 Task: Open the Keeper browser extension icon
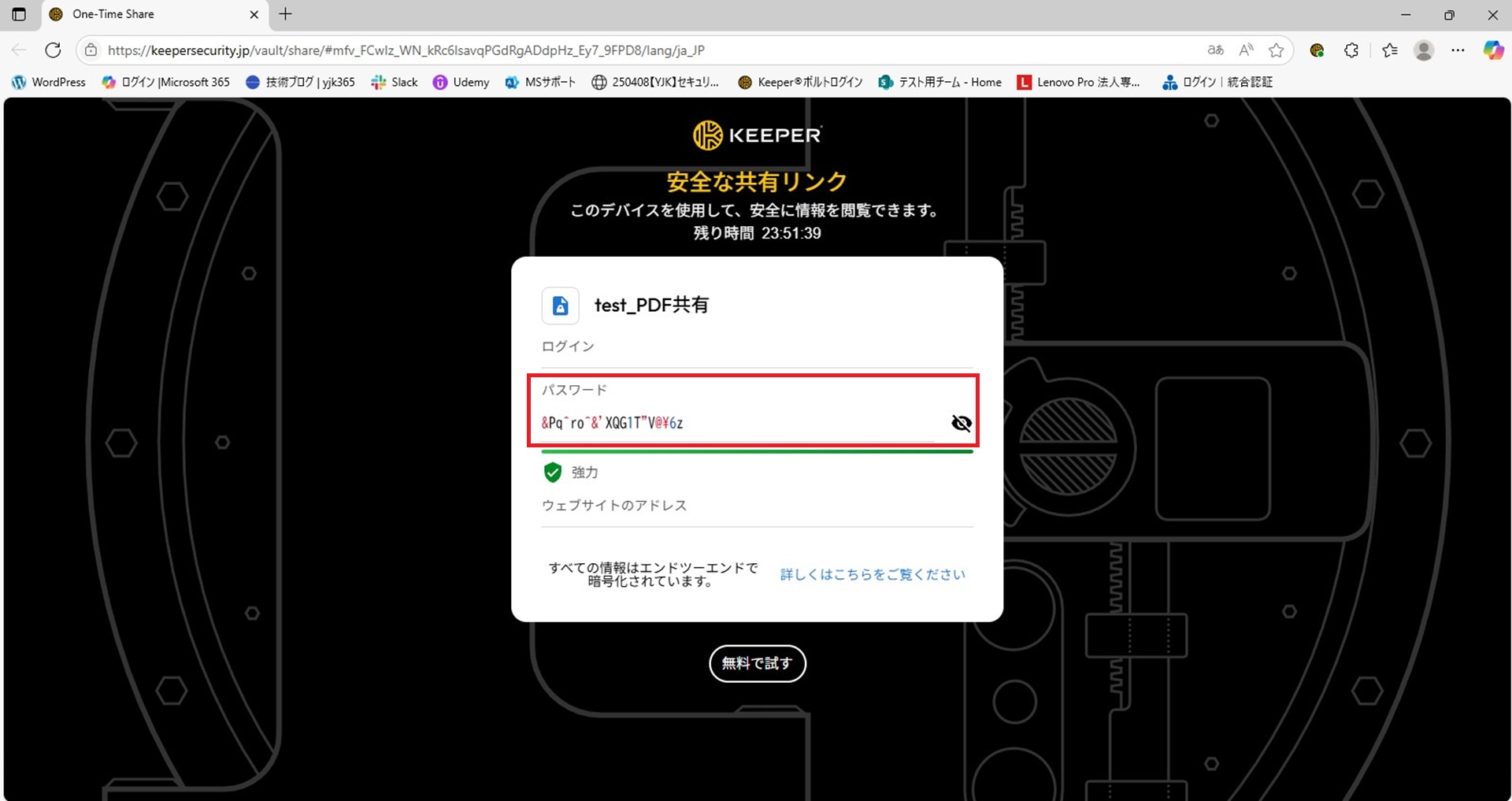tap(1317, 50)
